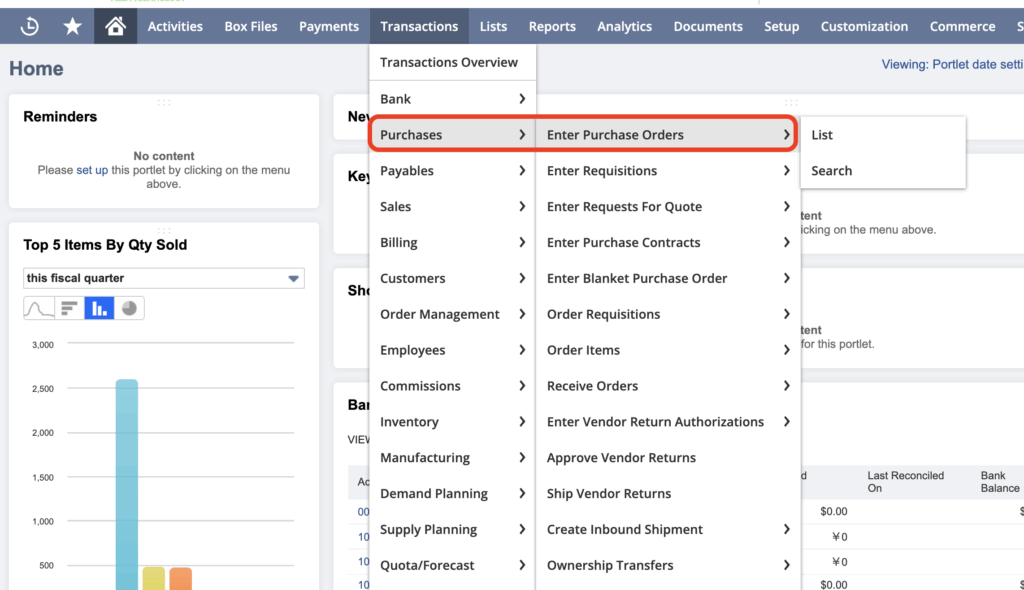Screen dimensions: 1024x590
Task: Grab the Reminders portlet drag handle
Action: click(164, 103)
